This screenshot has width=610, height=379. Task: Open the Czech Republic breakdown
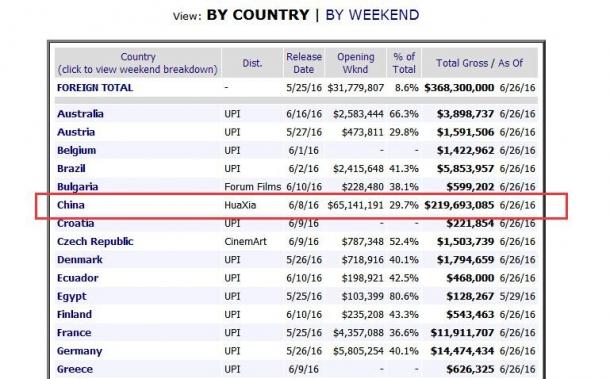click(95, 242)
